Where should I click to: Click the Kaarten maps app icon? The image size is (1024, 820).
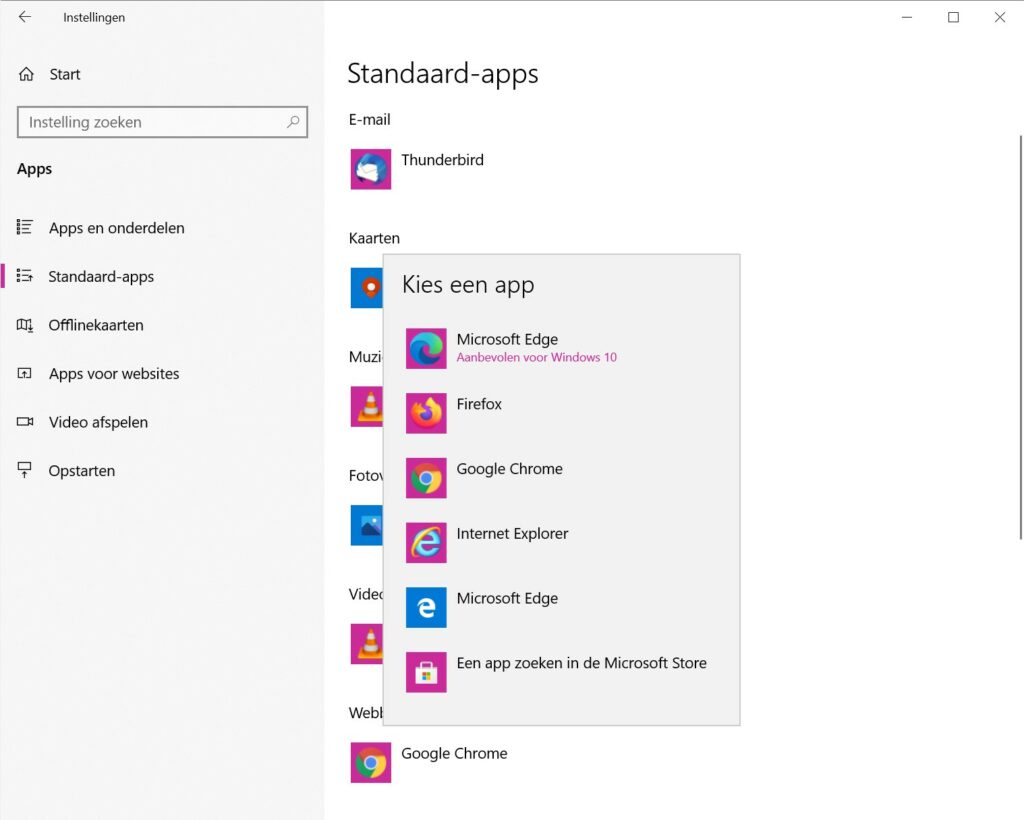click(366, 288)
